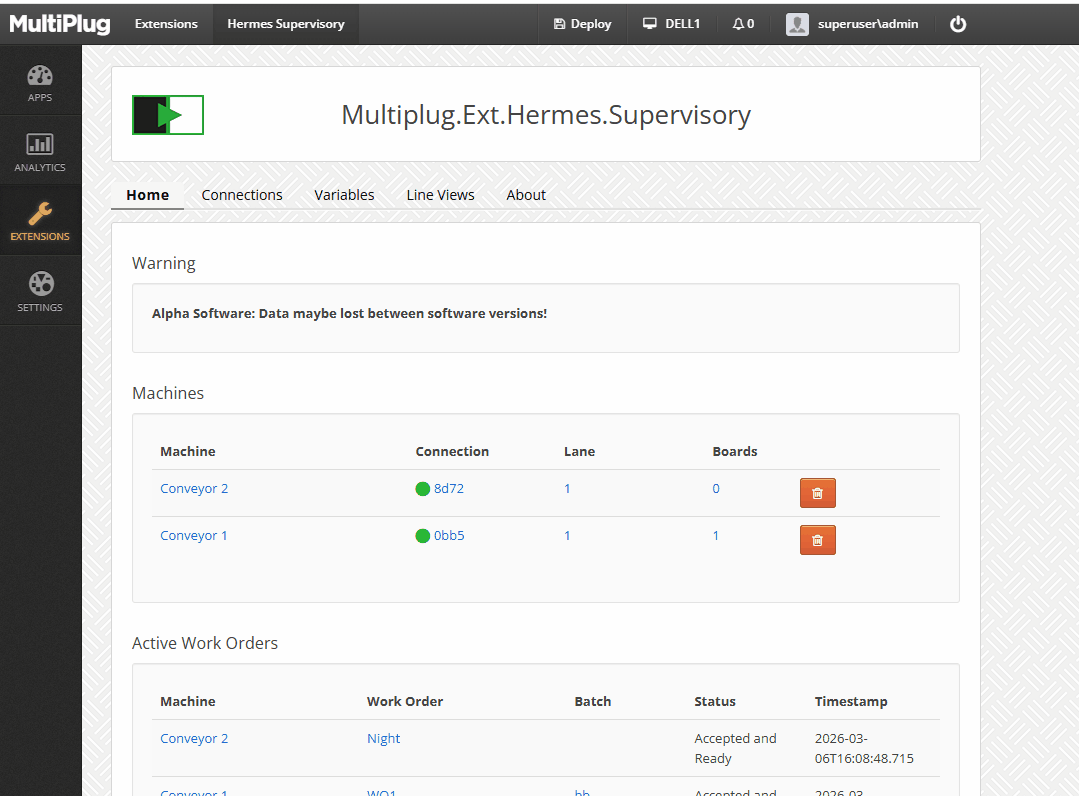The height and width of the screenshot is (796, 1079).
Task: Switch to the Variables tab
Action: pyautogui.click(x=344, y=195)
